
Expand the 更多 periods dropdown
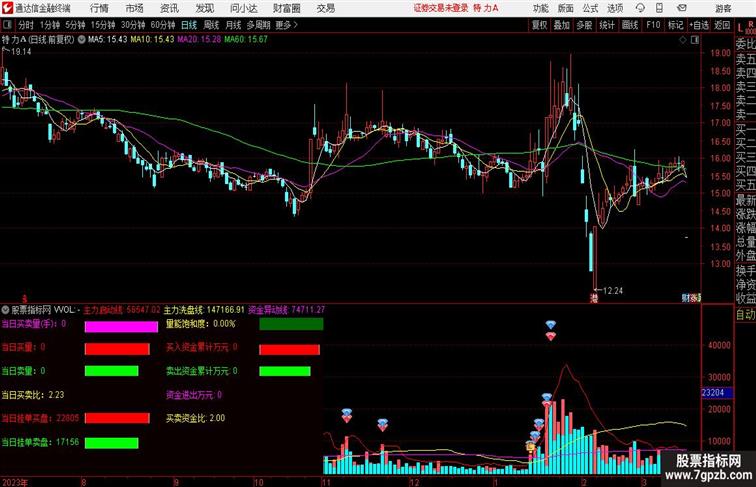click(286, 25)
